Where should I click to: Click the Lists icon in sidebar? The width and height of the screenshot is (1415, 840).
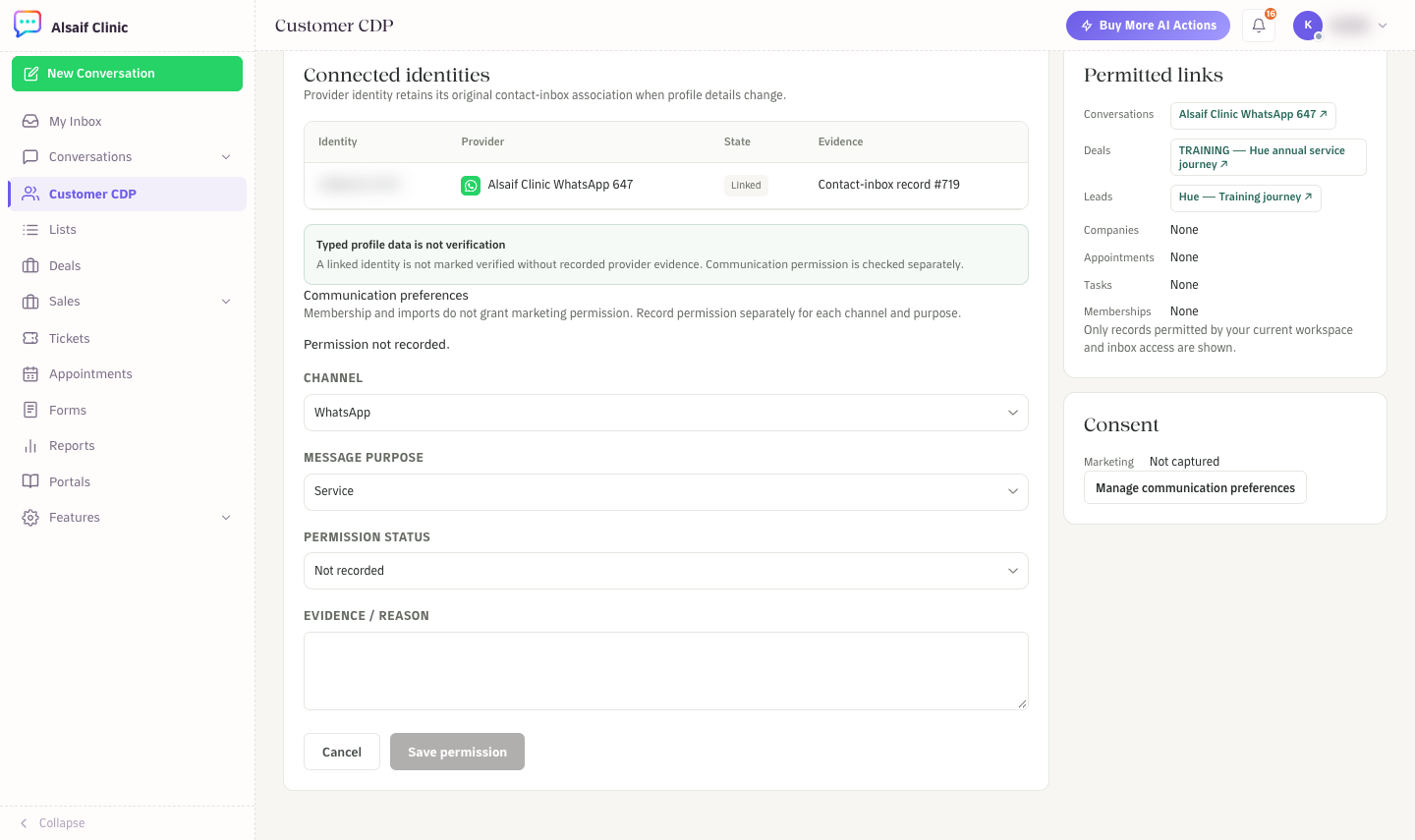30,230
